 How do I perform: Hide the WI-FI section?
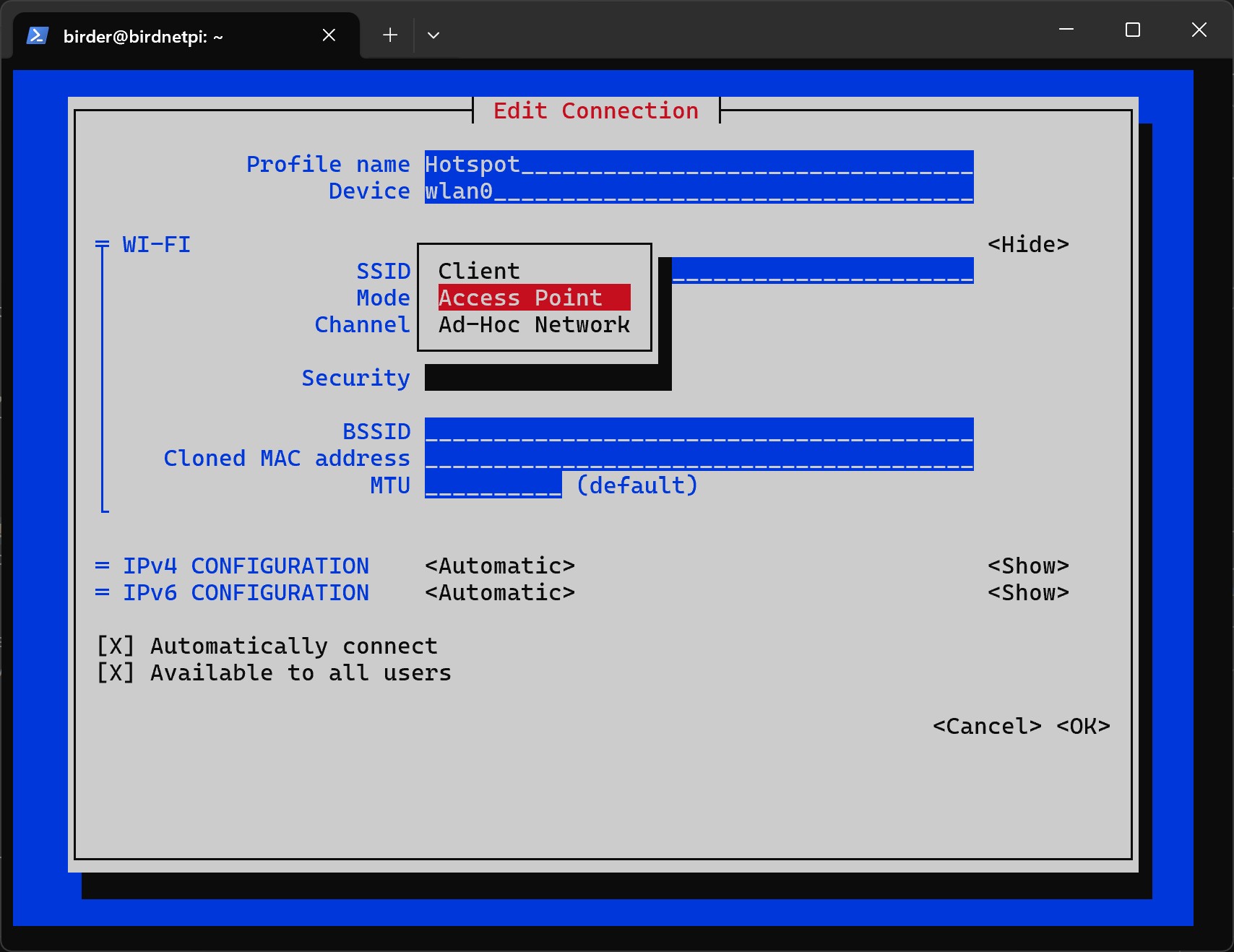coord(1027,244)
